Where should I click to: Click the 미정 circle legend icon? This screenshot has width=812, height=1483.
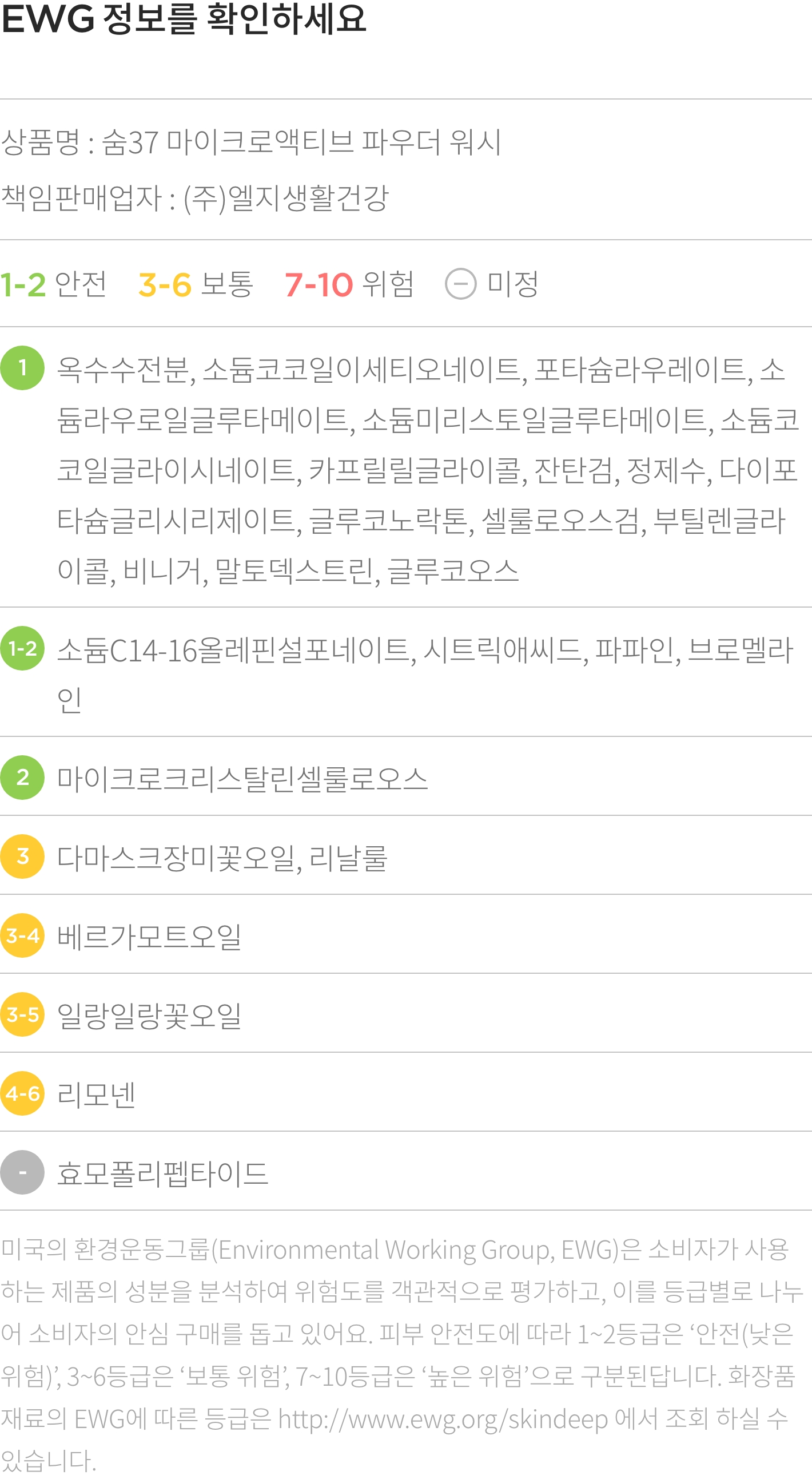[x=461, y=284]
